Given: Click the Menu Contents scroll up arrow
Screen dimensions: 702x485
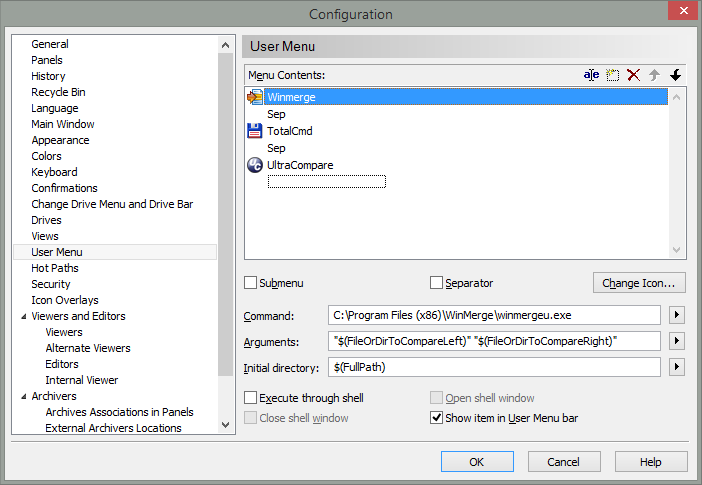Looking at the screenshot, I should click(676, 97).
